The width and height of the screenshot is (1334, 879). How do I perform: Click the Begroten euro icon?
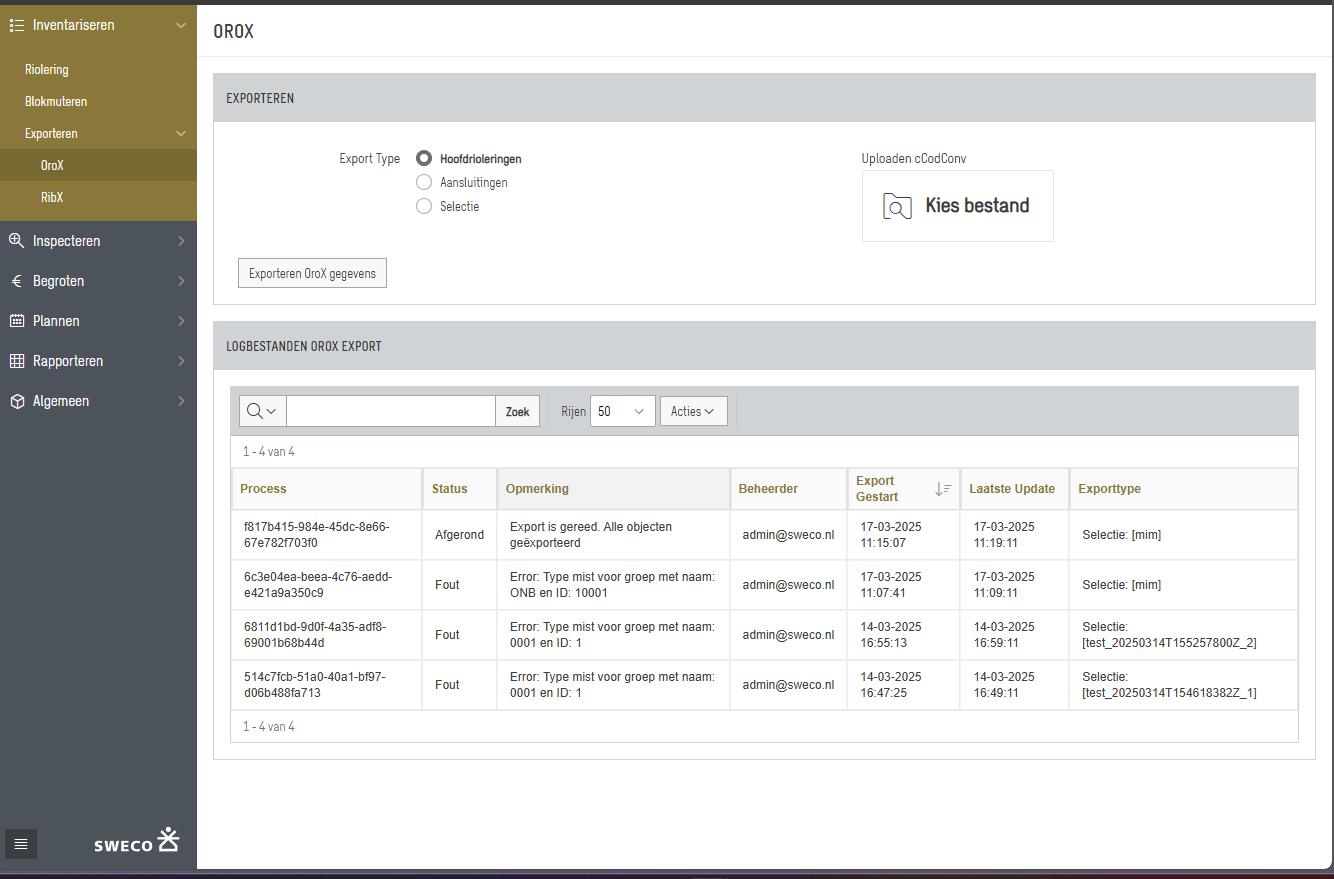click(x=16, y=281)
